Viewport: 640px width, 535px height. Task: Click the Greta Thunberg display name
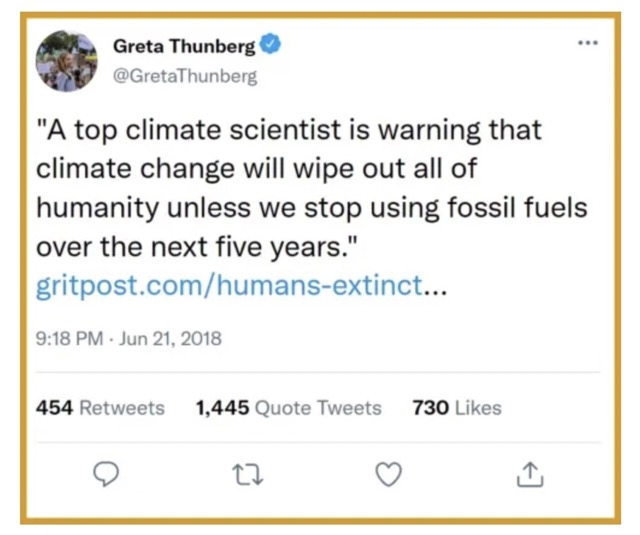click(184, 46)
